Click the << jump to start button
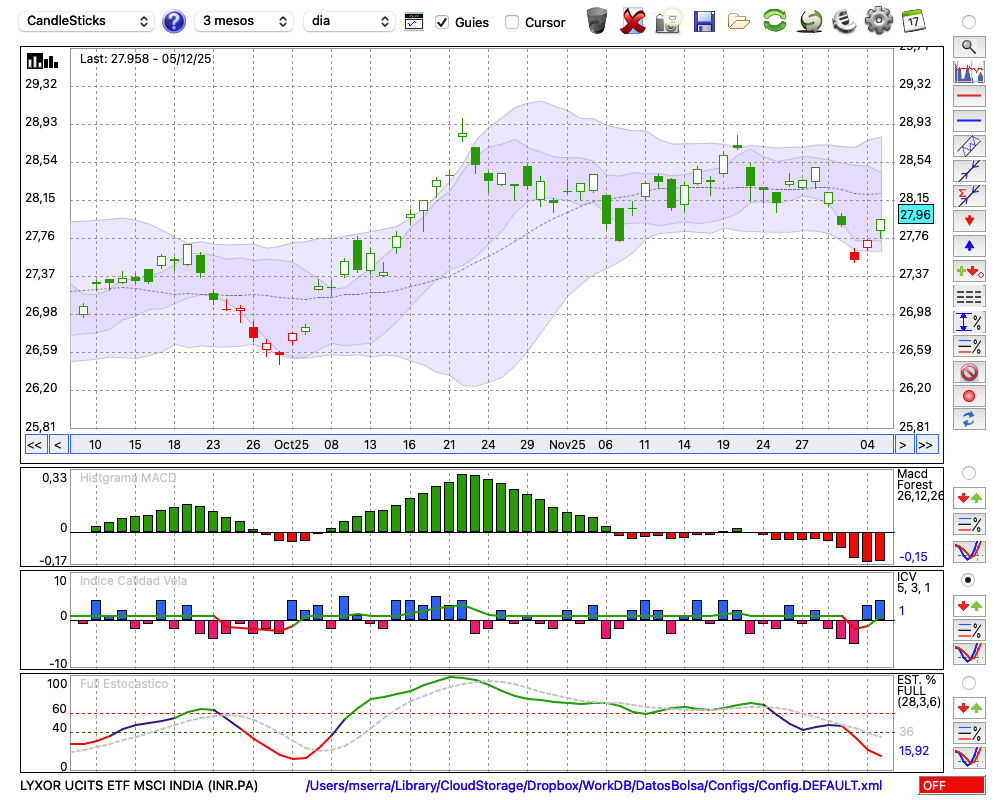The image size is (1000, 800). click(x=34, y=445)
